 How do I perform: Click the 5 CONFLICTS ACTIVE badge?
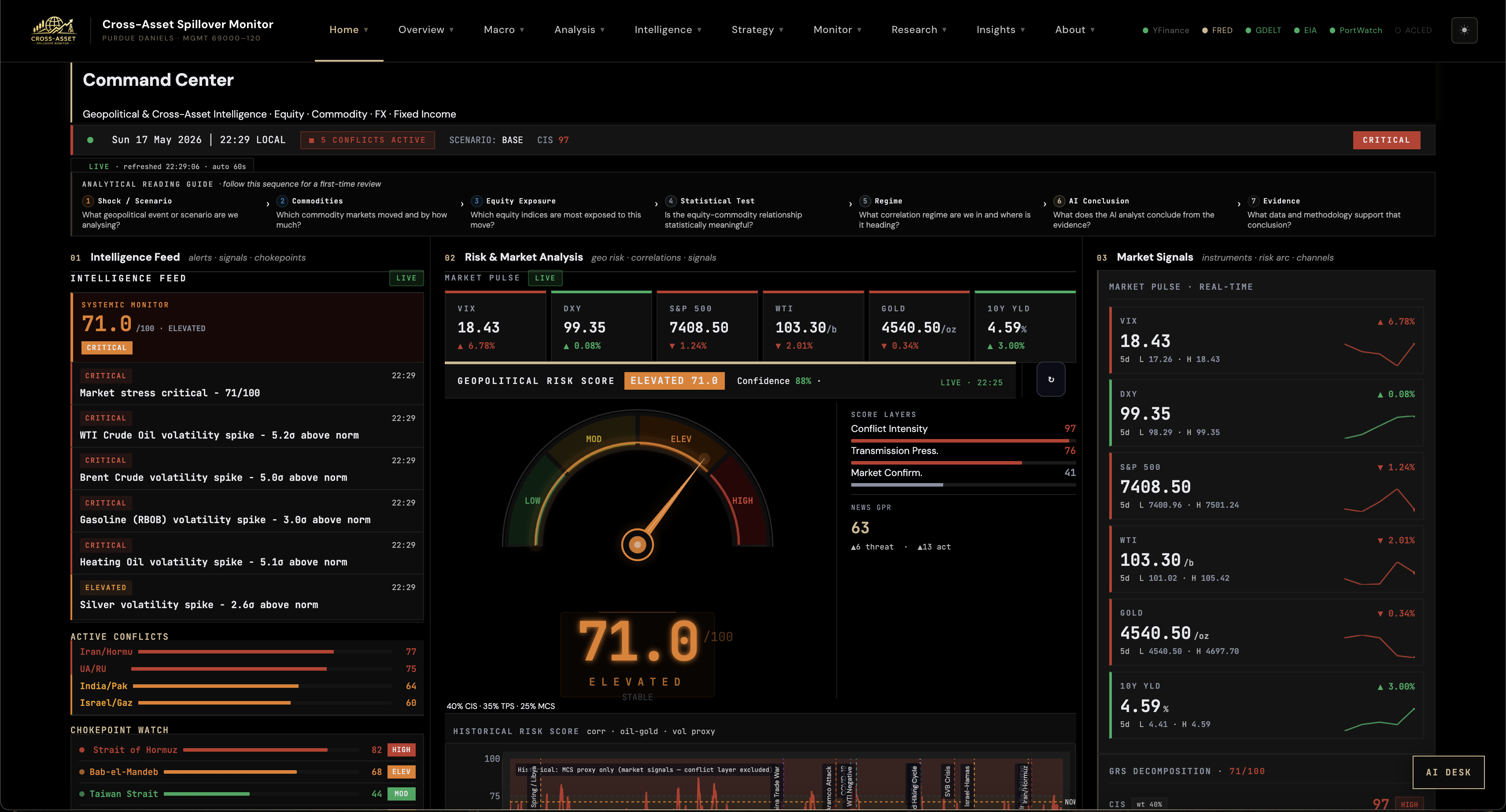coord(367,140)
